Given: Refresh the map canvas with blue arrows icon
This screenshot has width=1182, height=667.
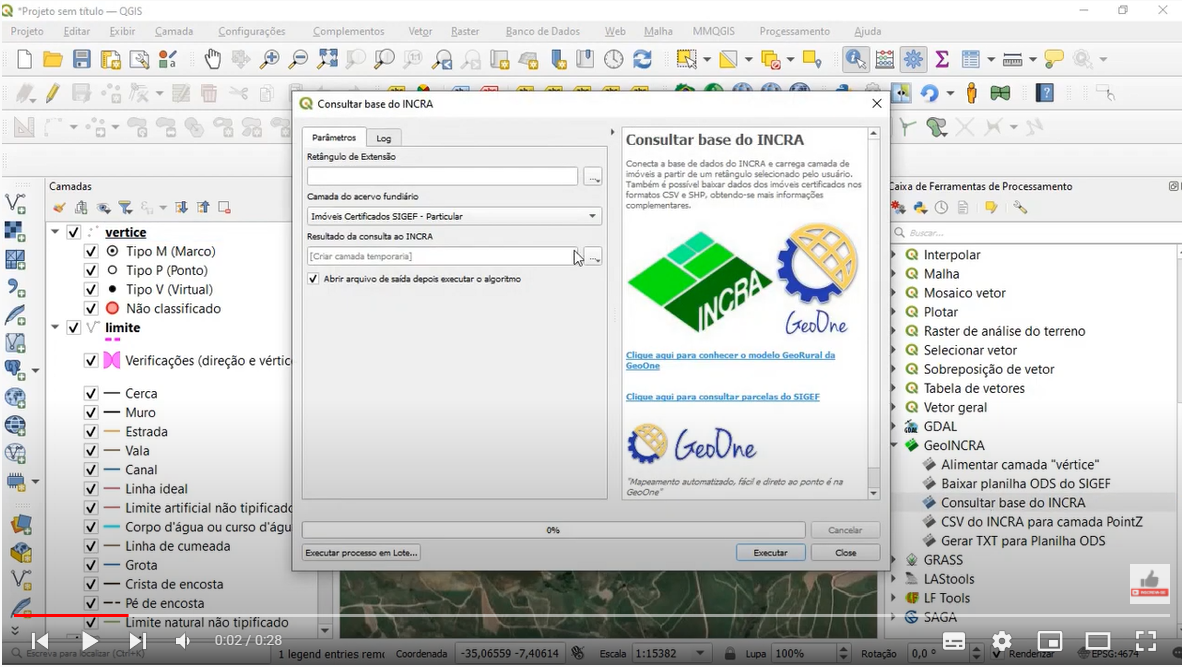Looking at the screenshot, I should click(642, 59).
